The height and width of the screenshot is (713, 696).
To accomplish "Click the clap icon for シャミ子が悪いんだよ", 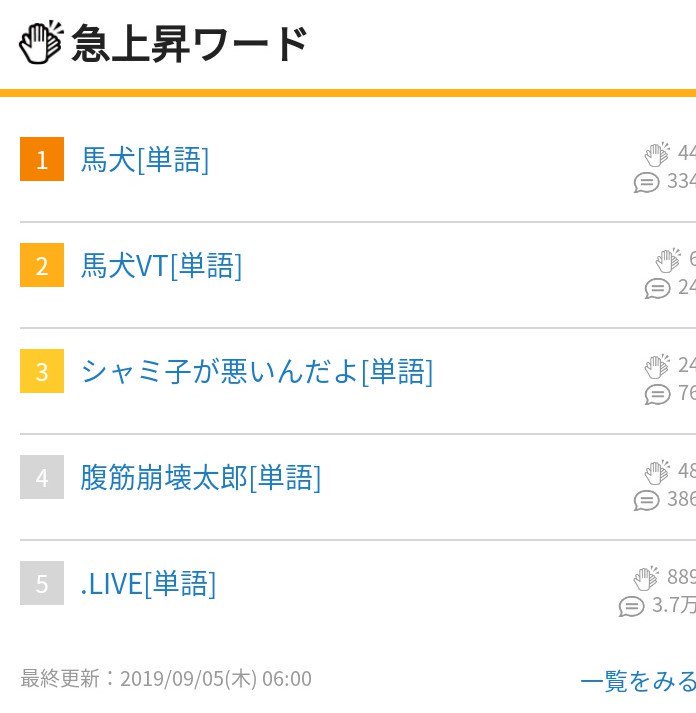I will pyautogui.click(x=657, y=366).
